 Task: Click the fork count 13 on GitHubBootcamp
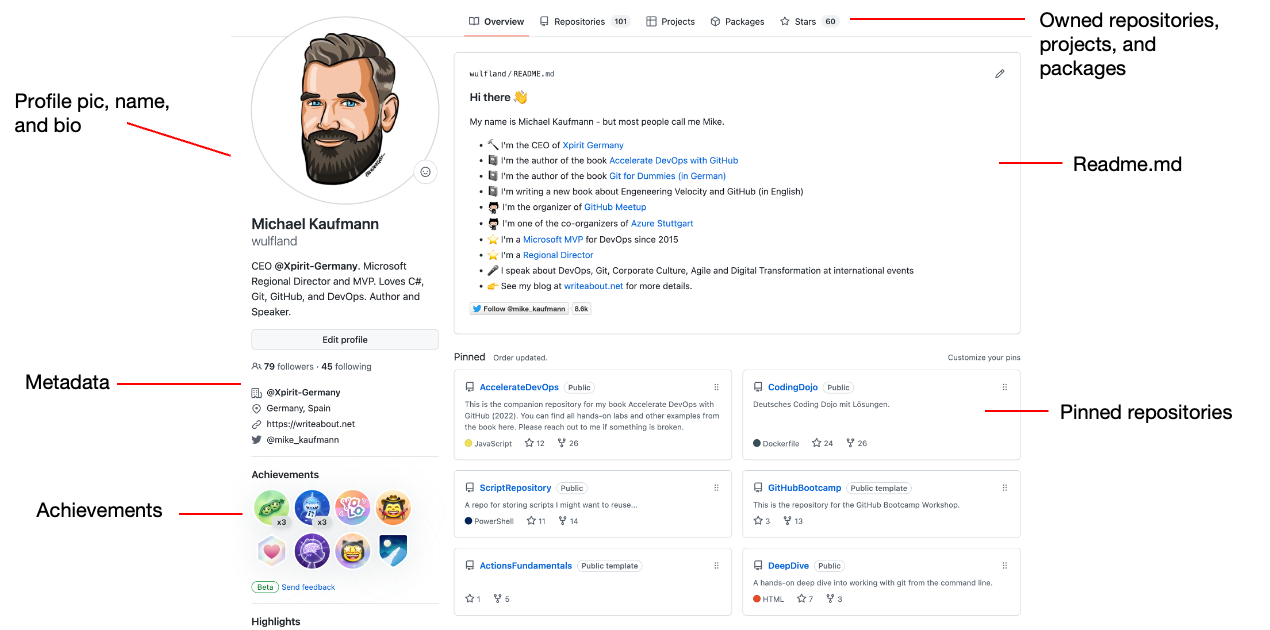point(794,521)
